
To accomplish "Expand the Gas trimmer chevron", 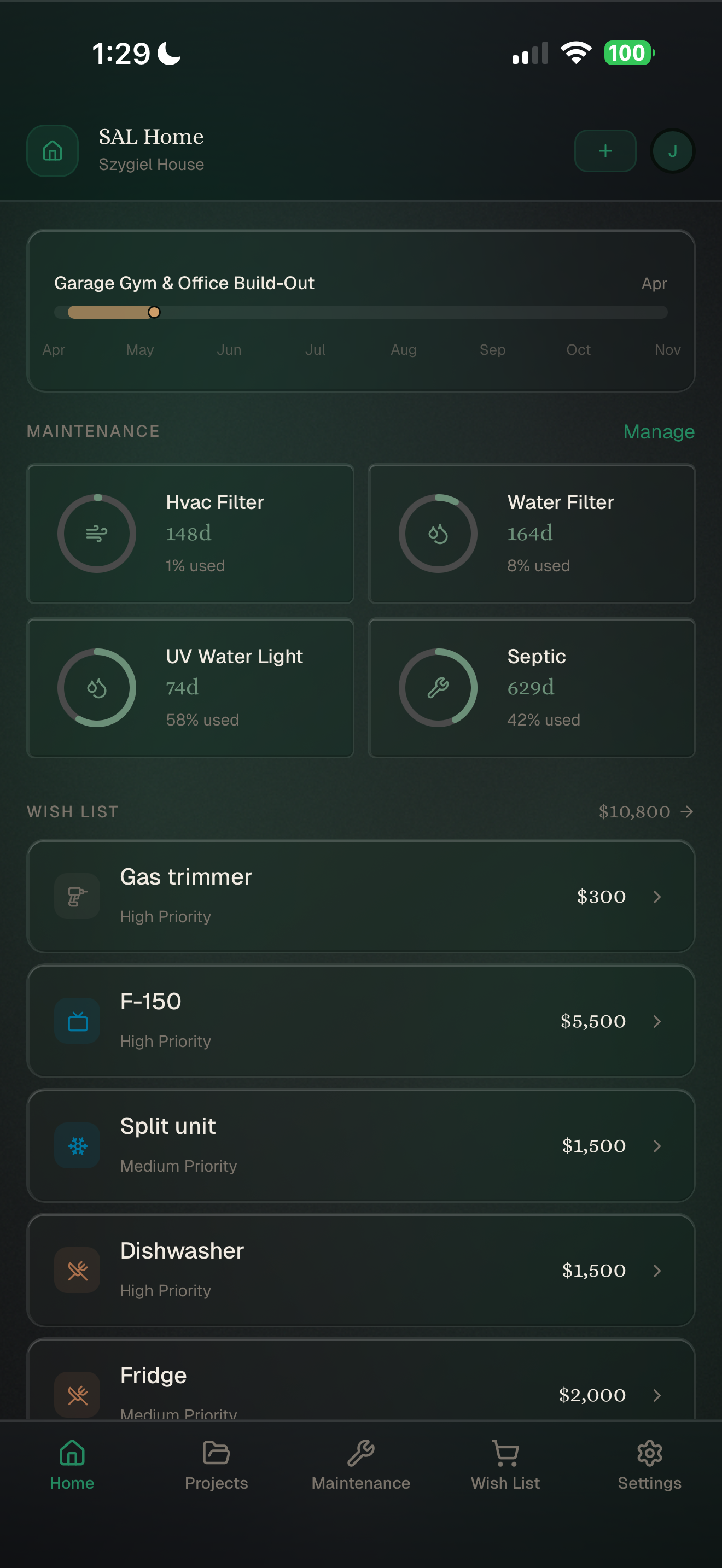I will (x=657, y=897).
